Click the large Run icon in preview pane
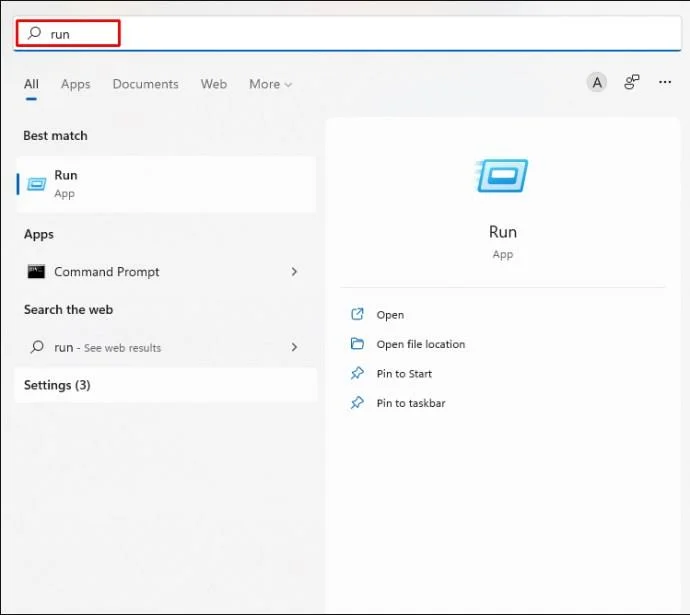The height and width of the screenshot is (615, 690). (502, 176)
